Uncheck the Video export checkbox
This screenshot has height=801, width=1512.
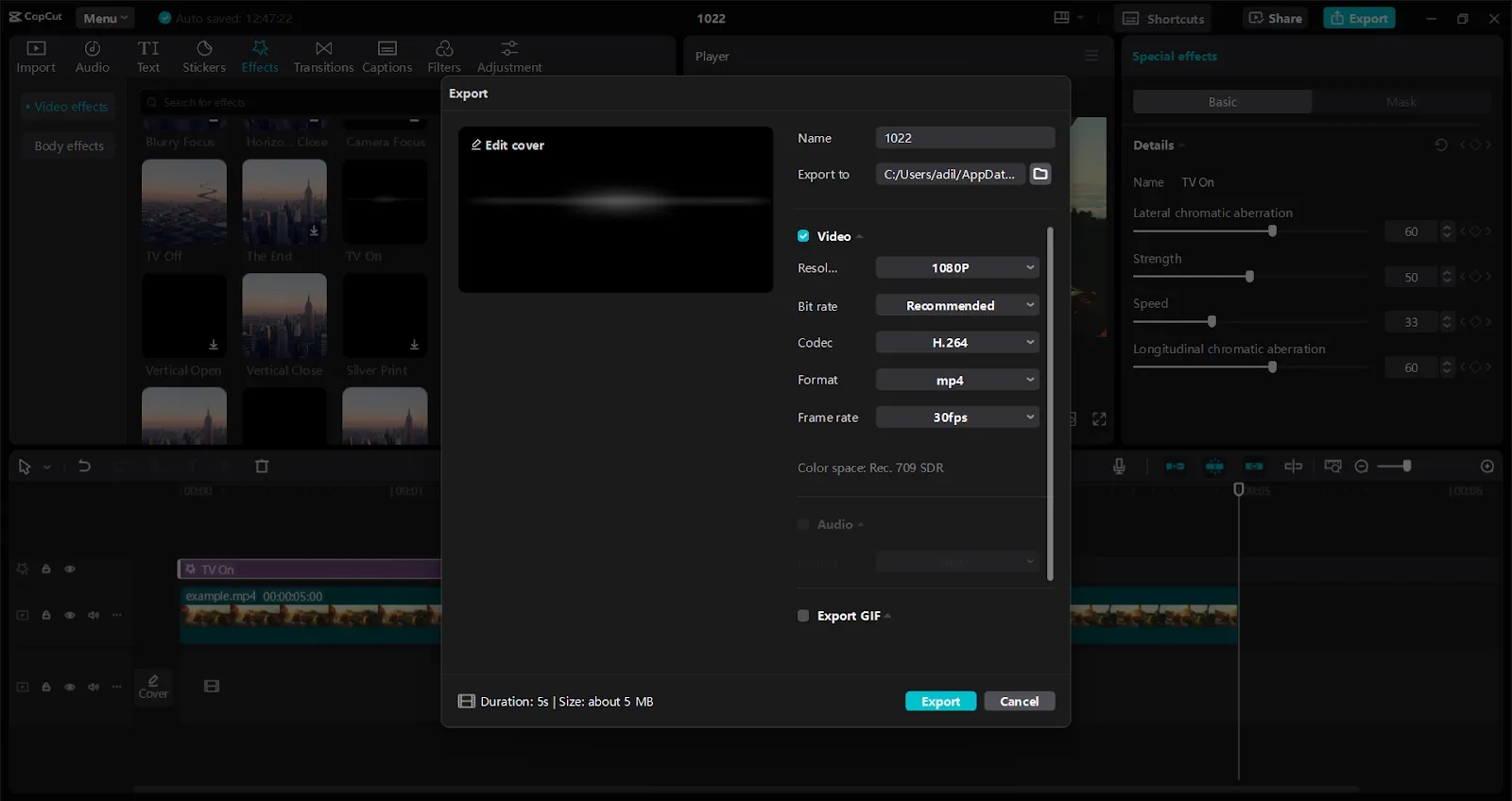pyautogui.click(x=803, y=236)
